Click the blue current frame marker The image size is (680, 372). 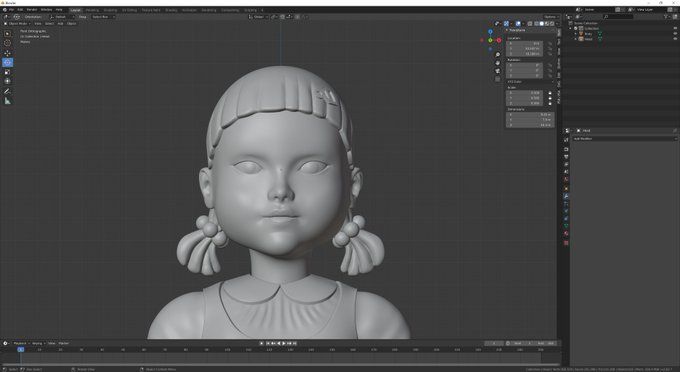(20, 349)
